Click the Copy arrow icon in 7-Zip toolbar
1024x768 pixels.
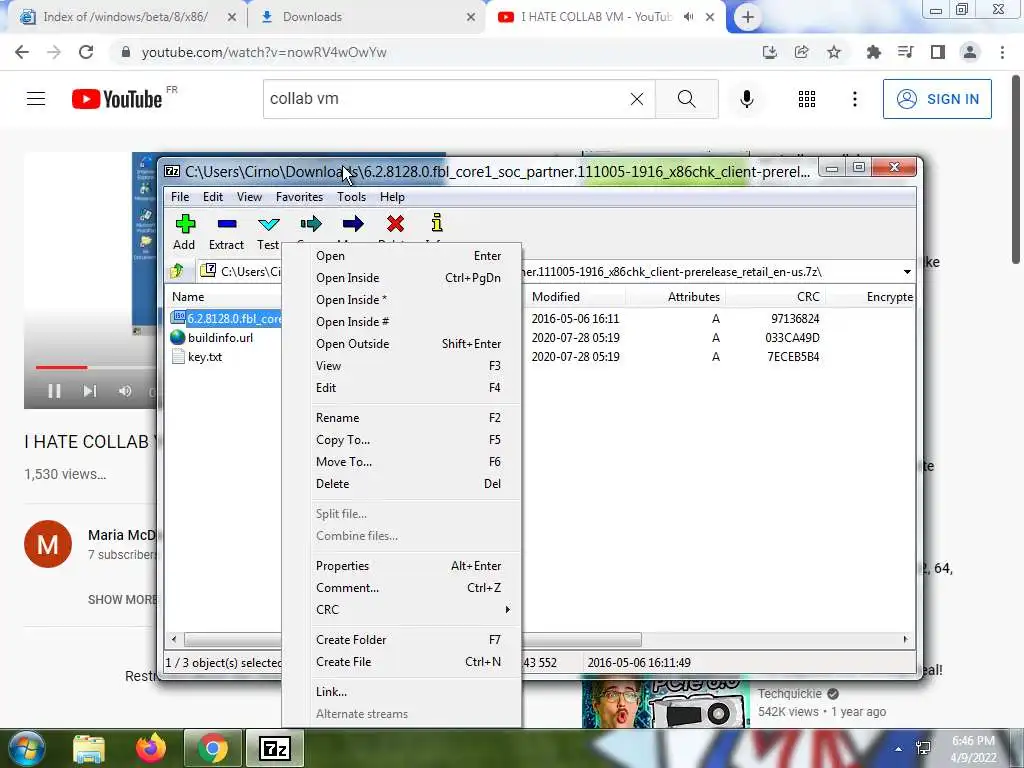pos(311,224)
